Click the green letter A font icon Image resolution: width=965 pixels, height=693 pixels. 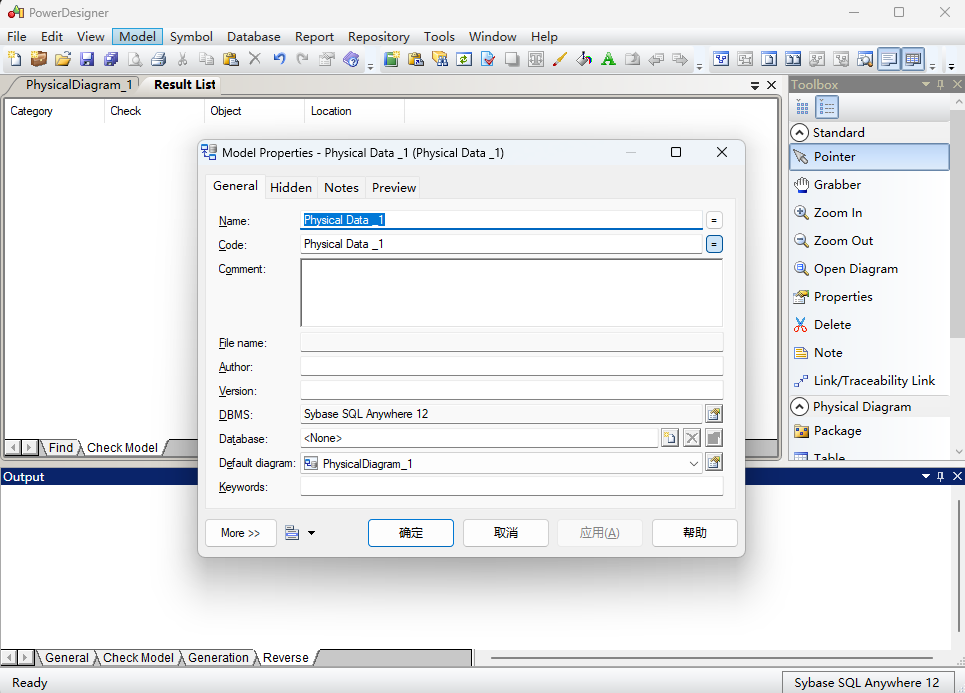(x=608, y=59)
